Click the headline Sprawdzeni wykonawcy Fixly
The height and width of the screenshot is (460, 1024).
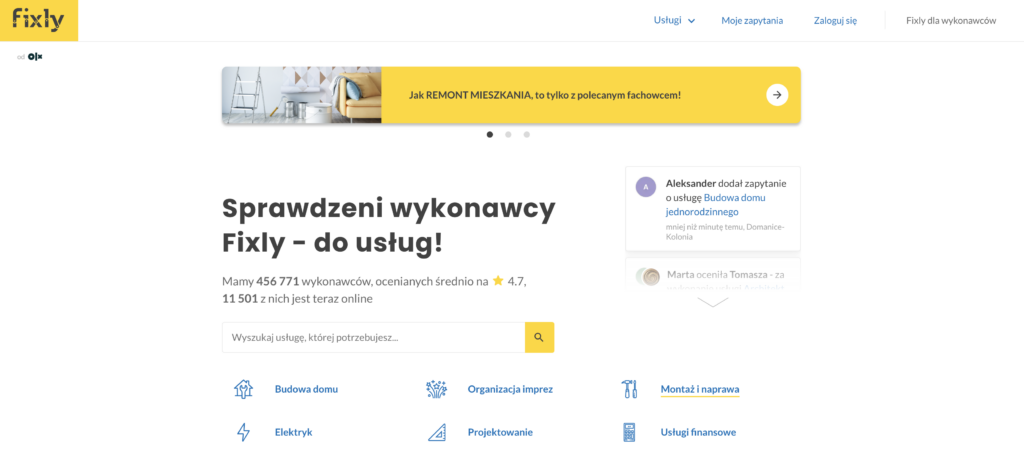pyautogui.click(x=389, y=226)
